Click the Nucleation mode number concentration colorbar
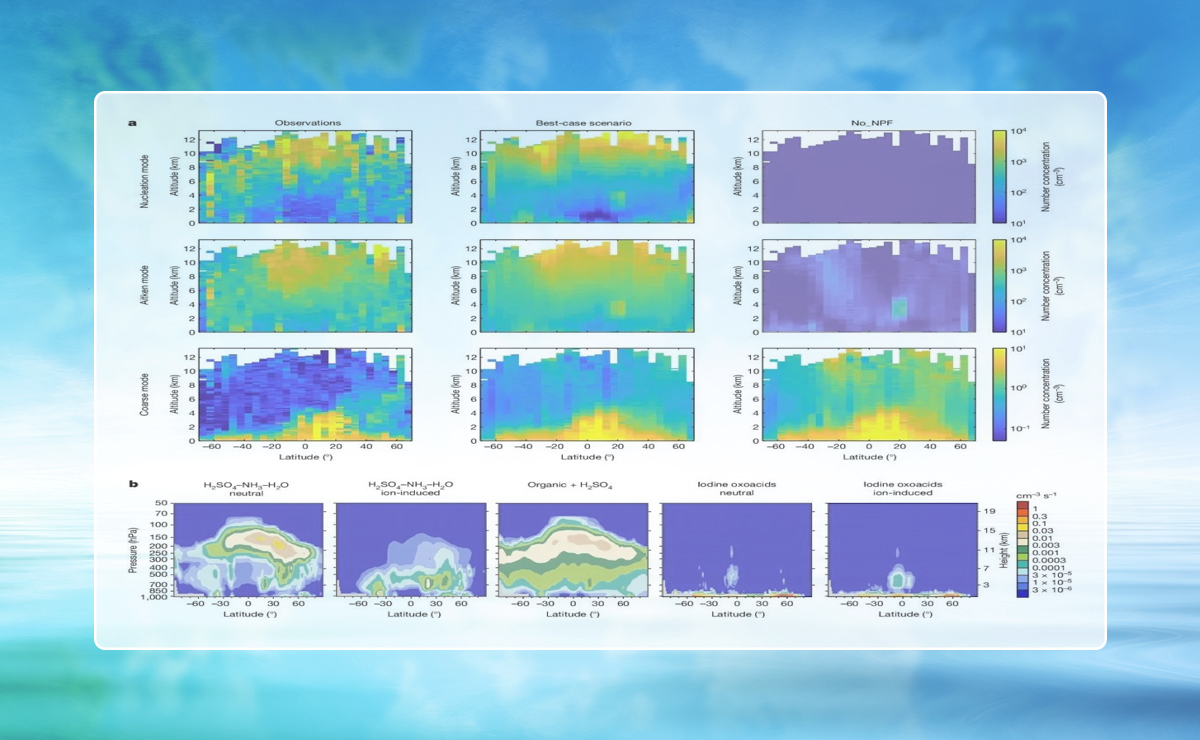 (x=1000, y=176)
